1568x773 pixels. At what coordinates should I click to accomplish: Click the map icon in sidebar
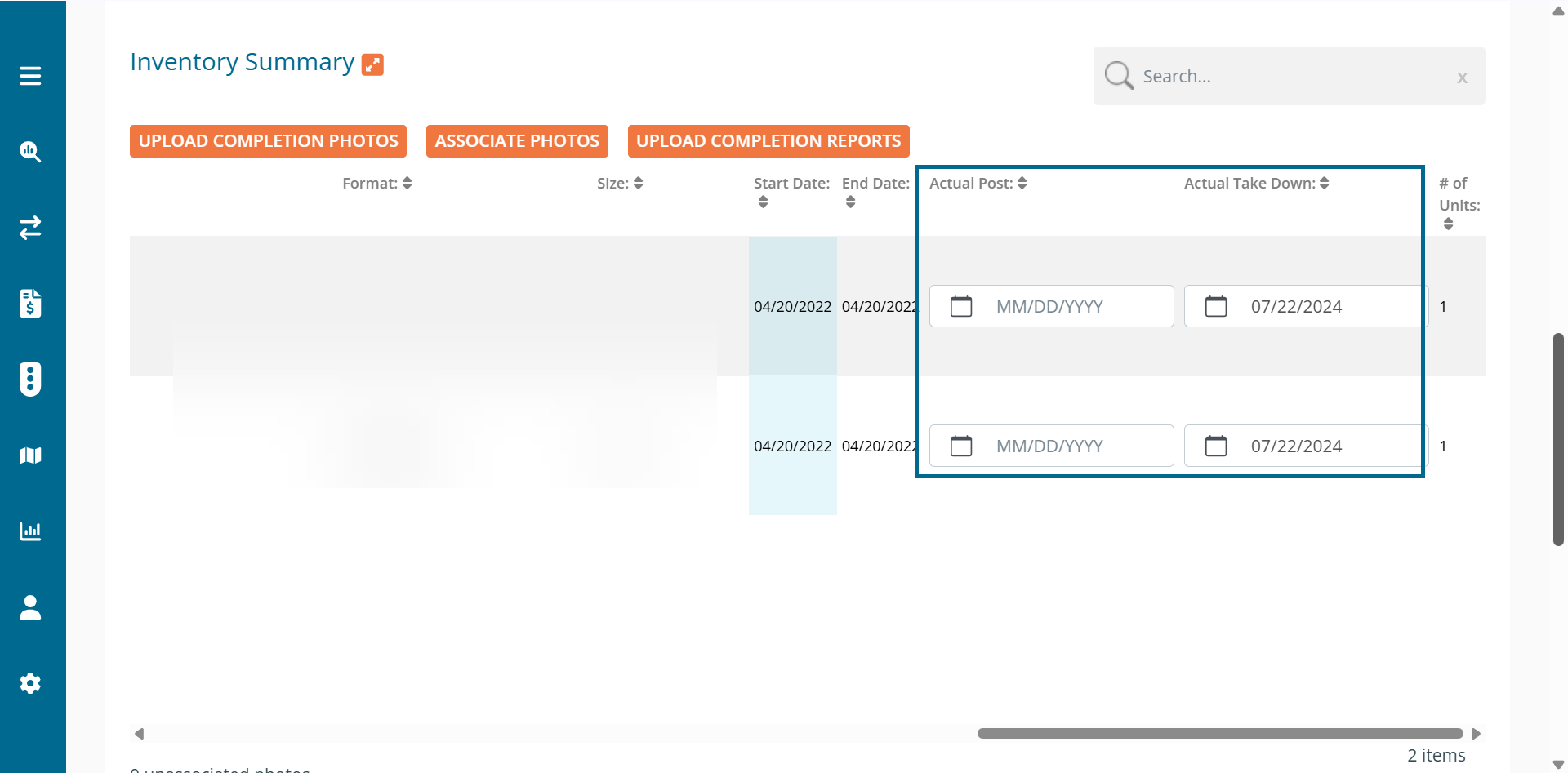click(x=30, y=455)
